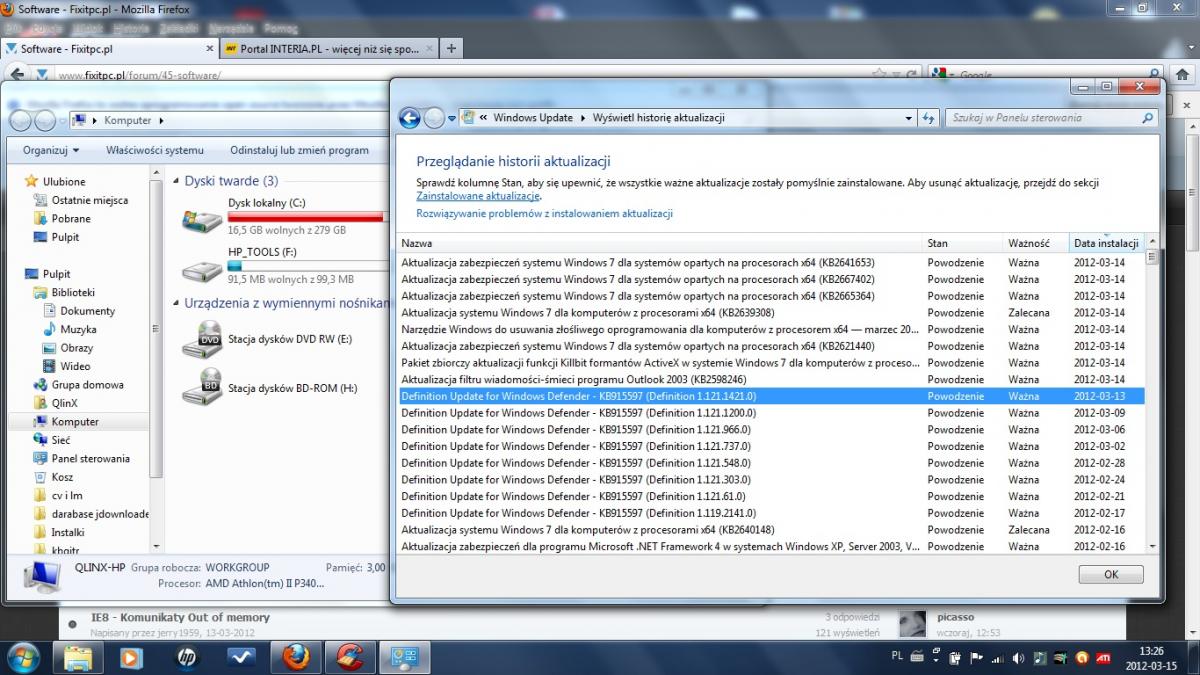
Task: Collapse the Urządzenia z wymiennymi nośnikami group
Action: tap(175, 304)
